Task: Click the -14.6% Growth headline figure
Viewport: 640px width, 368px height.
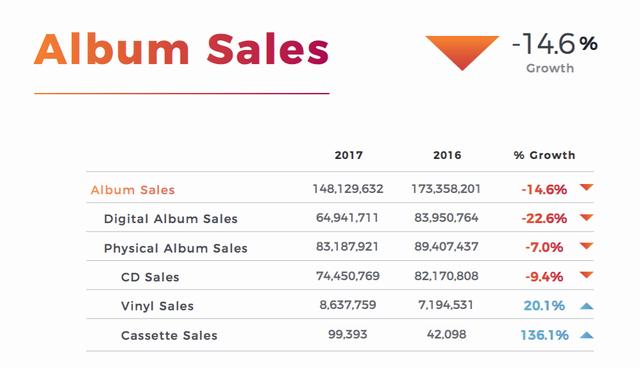Action: pyautogui.click(x=554, y=52)
